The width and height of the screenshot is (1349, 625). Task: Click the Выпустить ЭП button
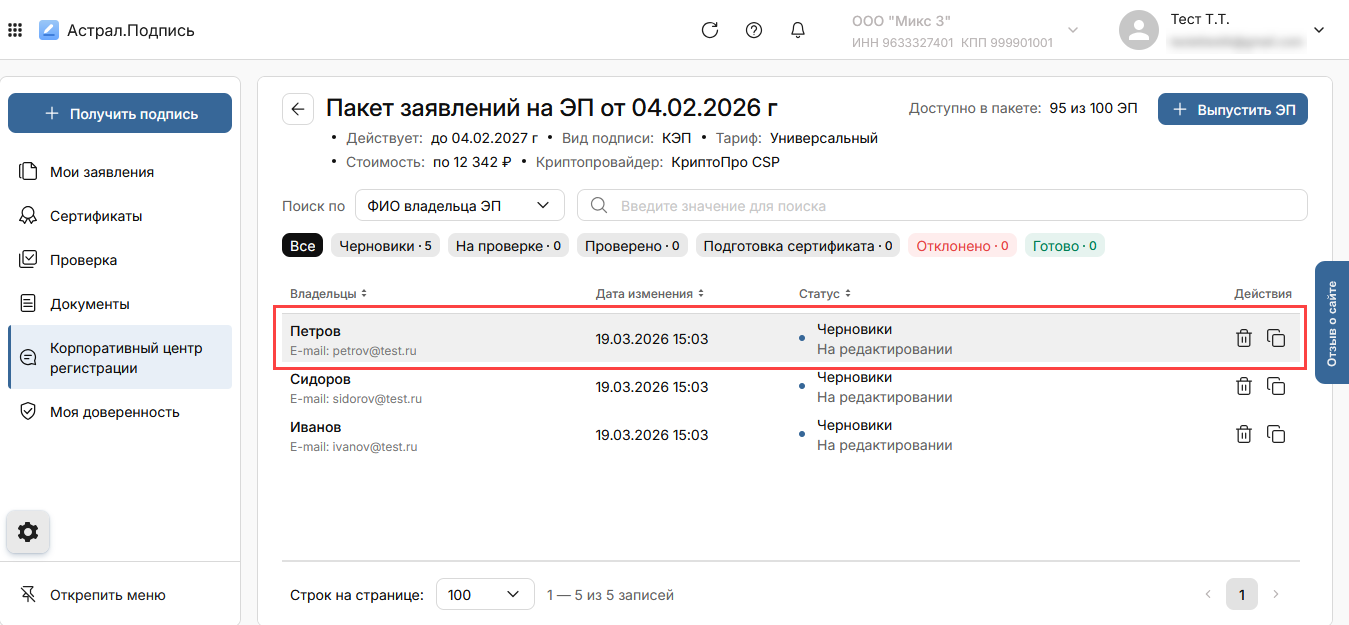pyautogui.click(x=1232, y=110)
